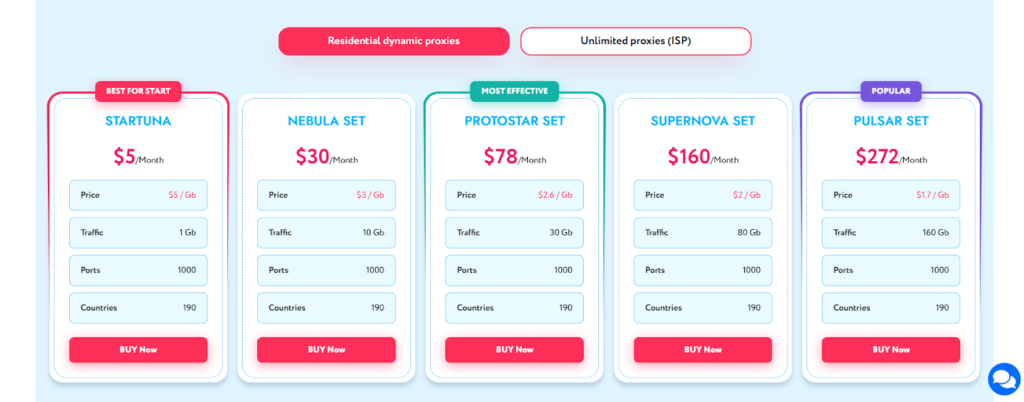Screen dimensions: 1024x402
Task: Select the Nebula Set heading
Action: (326, 121)
